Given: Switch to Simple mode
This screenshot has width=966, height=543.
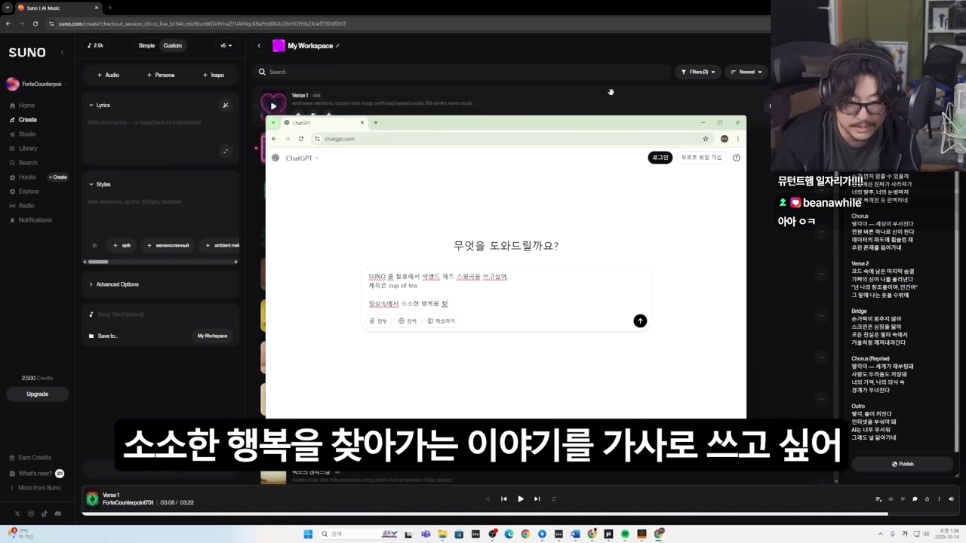Looking at the screenshot, I should pyautogui.click(x=147, y=46).
